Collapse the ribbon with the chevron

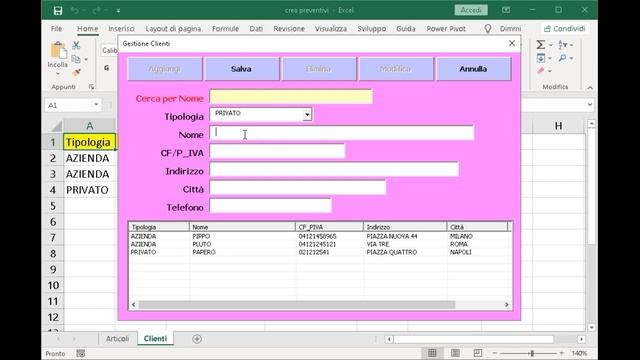(590, 87)
